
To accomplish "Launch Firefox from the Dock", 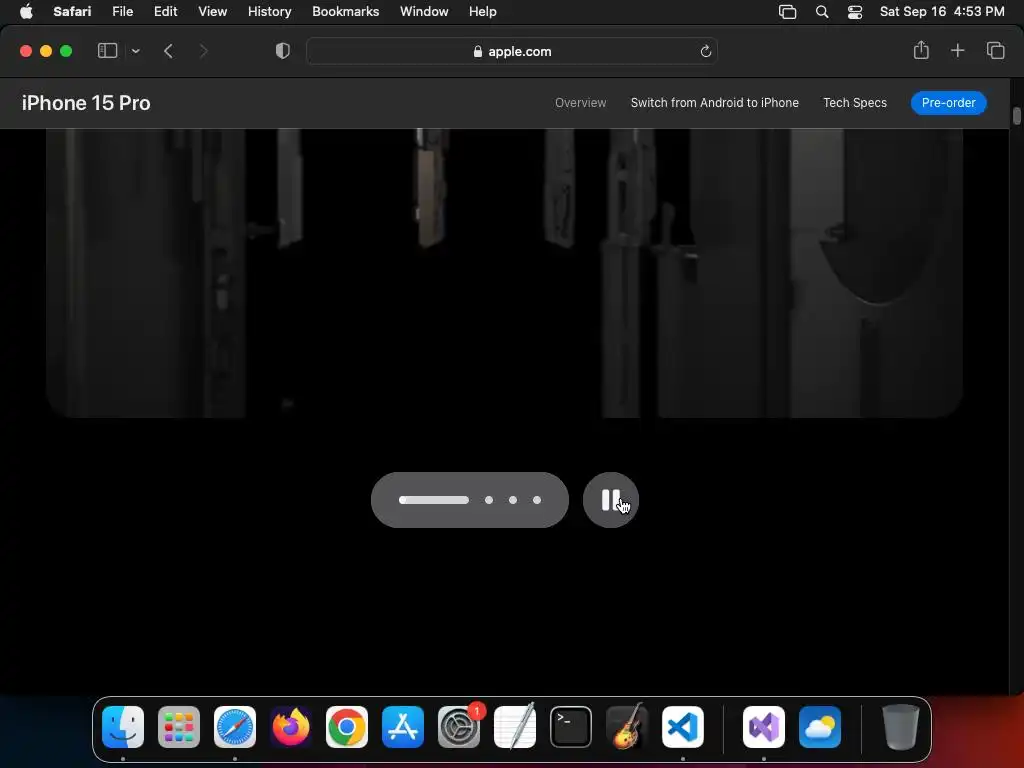I will tap(291, 727).
